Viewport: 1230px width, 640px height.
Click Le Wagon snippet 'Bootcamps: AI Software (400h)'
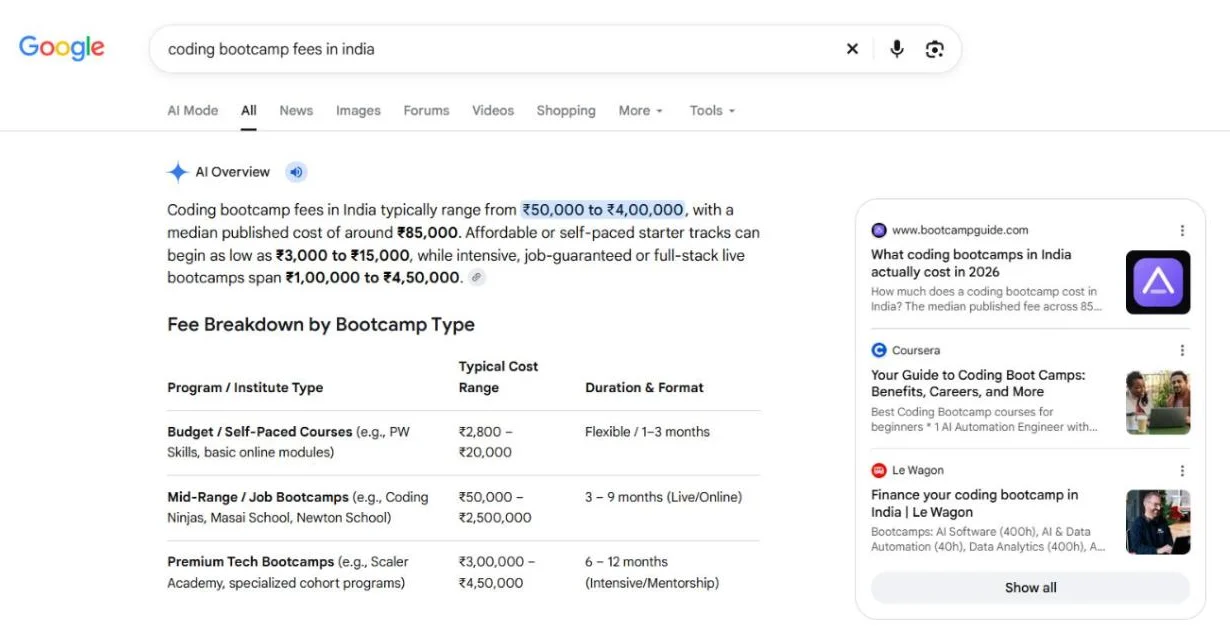pyautogui.click(x=988, y=539)
